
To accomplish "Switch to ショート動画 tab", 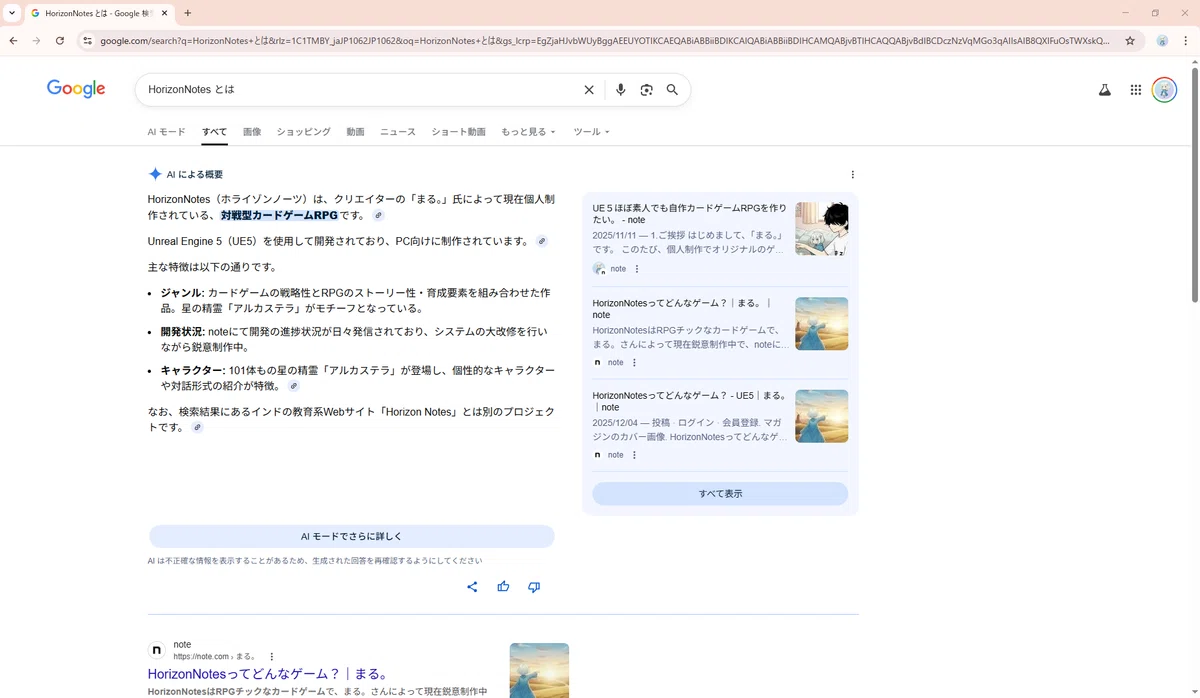I will click(458, 132).
